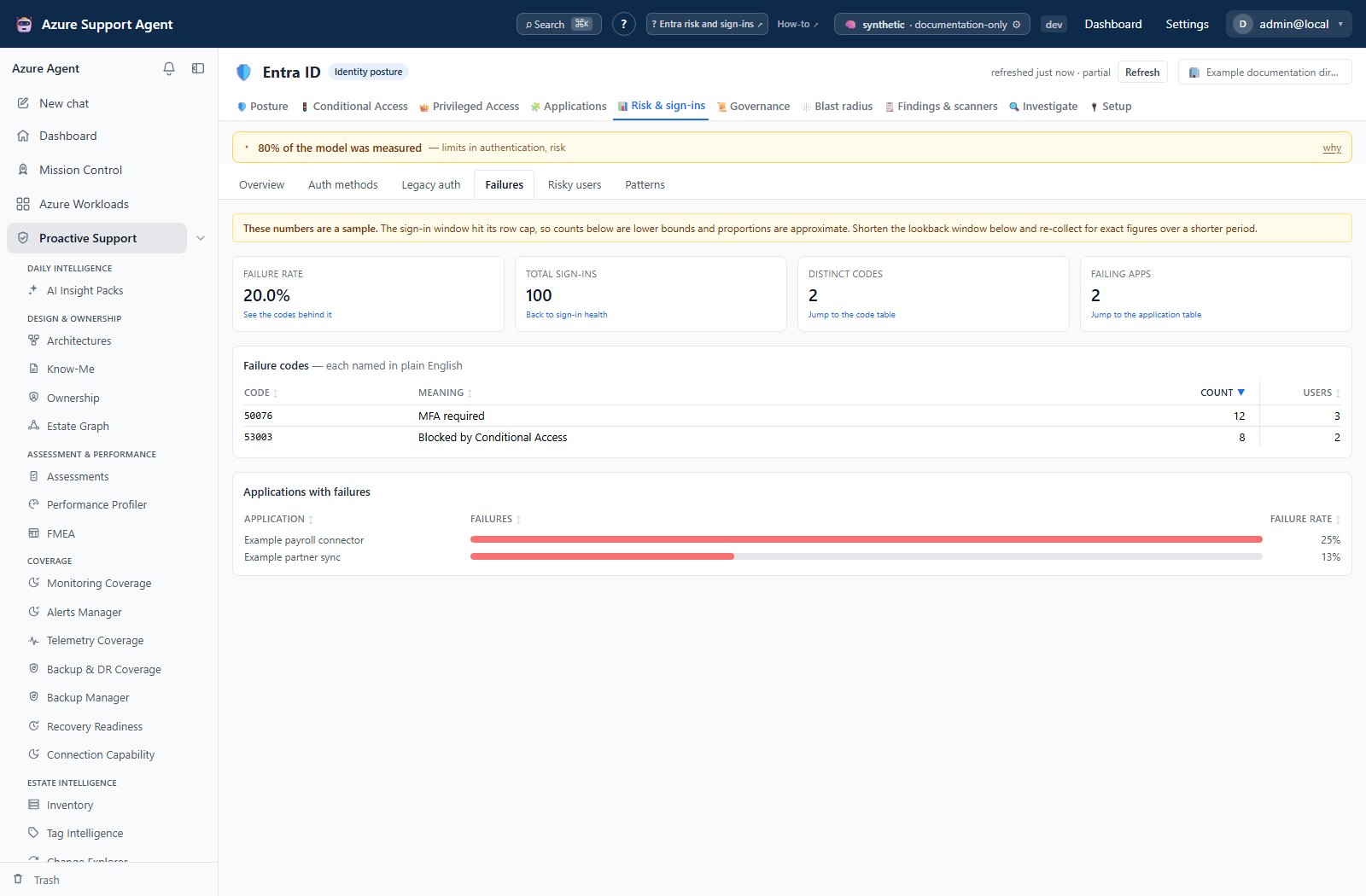
Task: Click the Search box in header
Action: [x=559, y=24]
